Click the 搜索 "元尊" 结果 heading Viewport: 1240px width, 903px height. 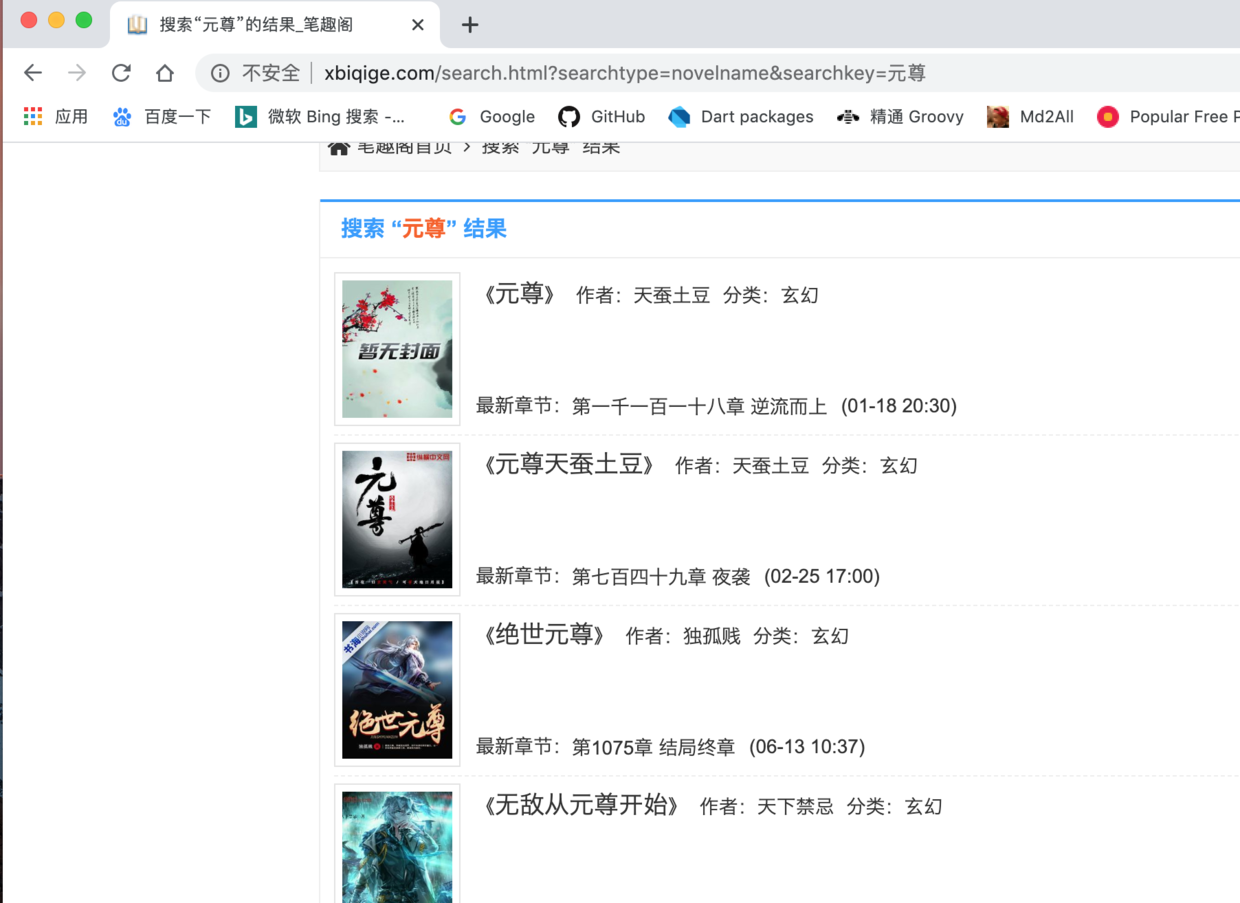tap(424, 229)
